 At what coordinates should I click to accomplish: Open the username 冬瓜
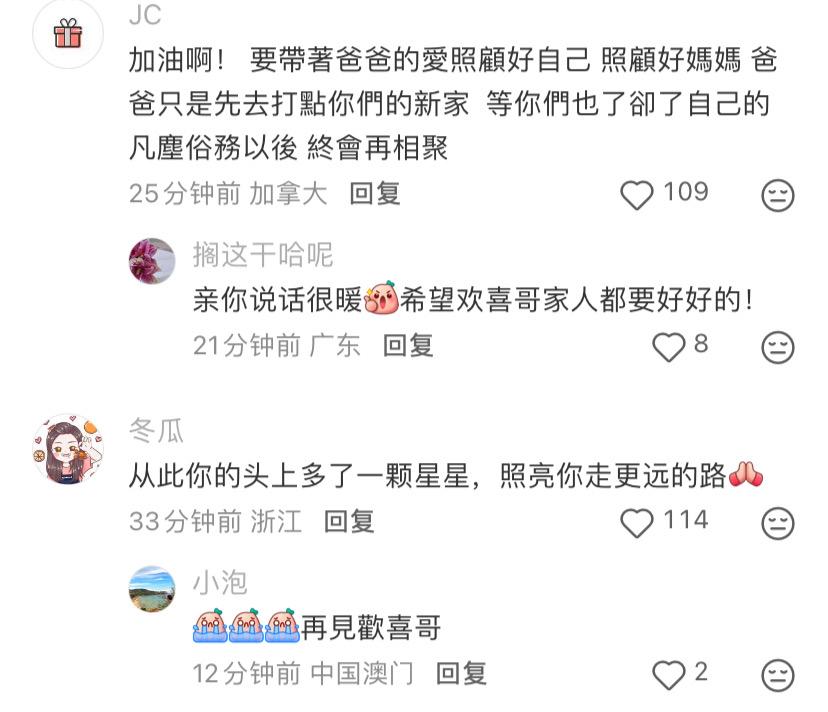[156, 430]
